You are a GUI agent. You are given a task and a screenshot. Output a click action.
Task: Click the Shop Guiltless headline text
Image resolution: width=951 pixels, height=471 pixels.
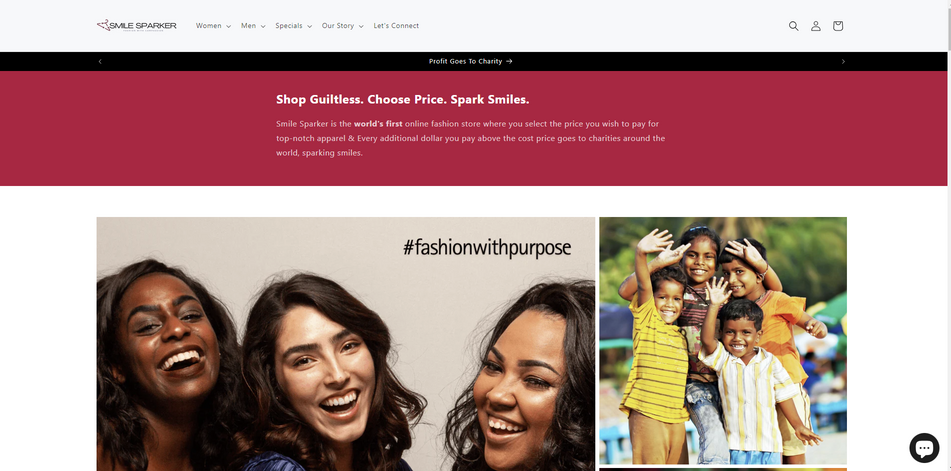(403, 99)
